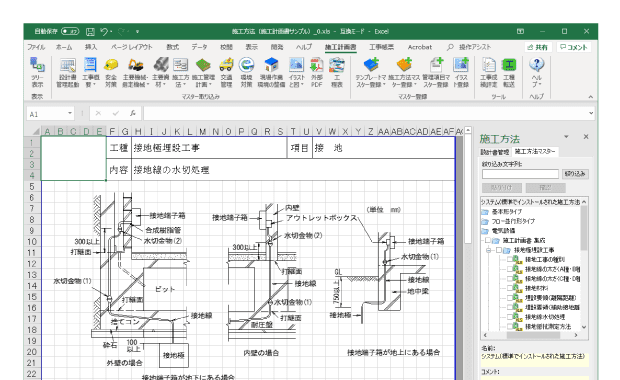
Task: Tick checkbox for 接地線の太さ(A種・B種
Action: click(510, 269)
